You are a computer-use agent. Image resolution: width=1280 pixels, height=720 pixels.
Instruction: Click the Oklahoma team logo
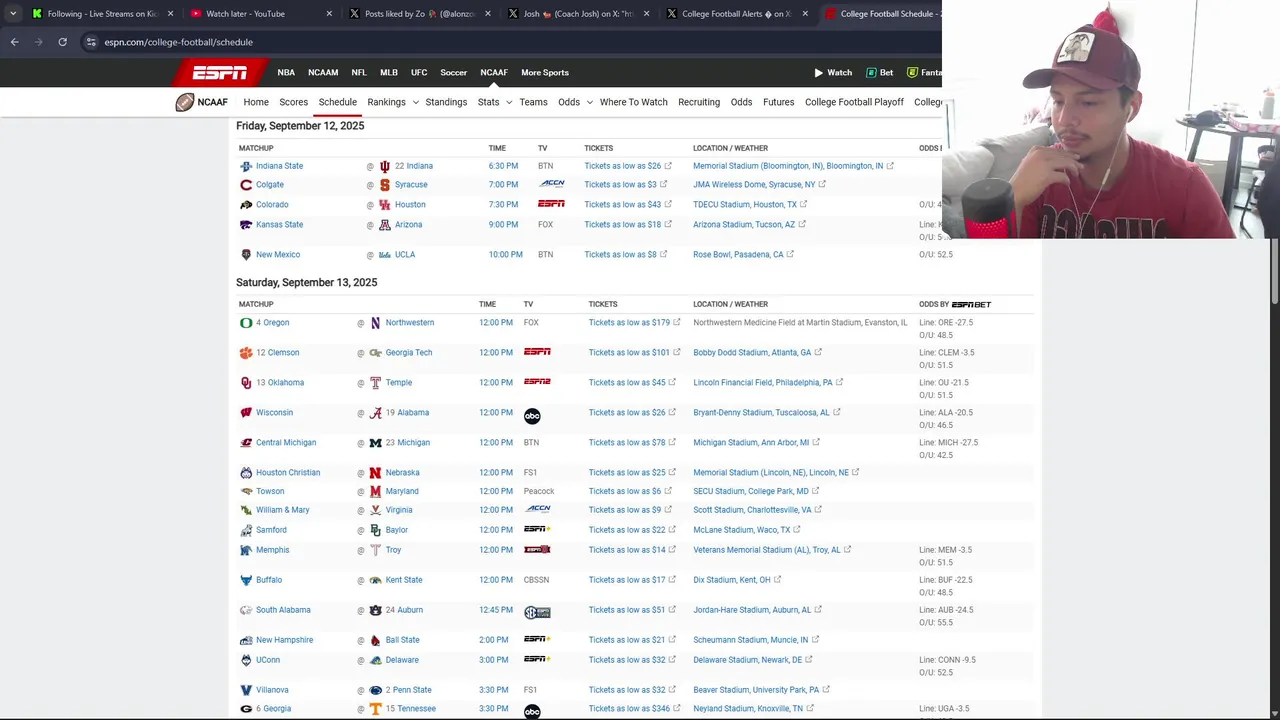pos(246,383)
